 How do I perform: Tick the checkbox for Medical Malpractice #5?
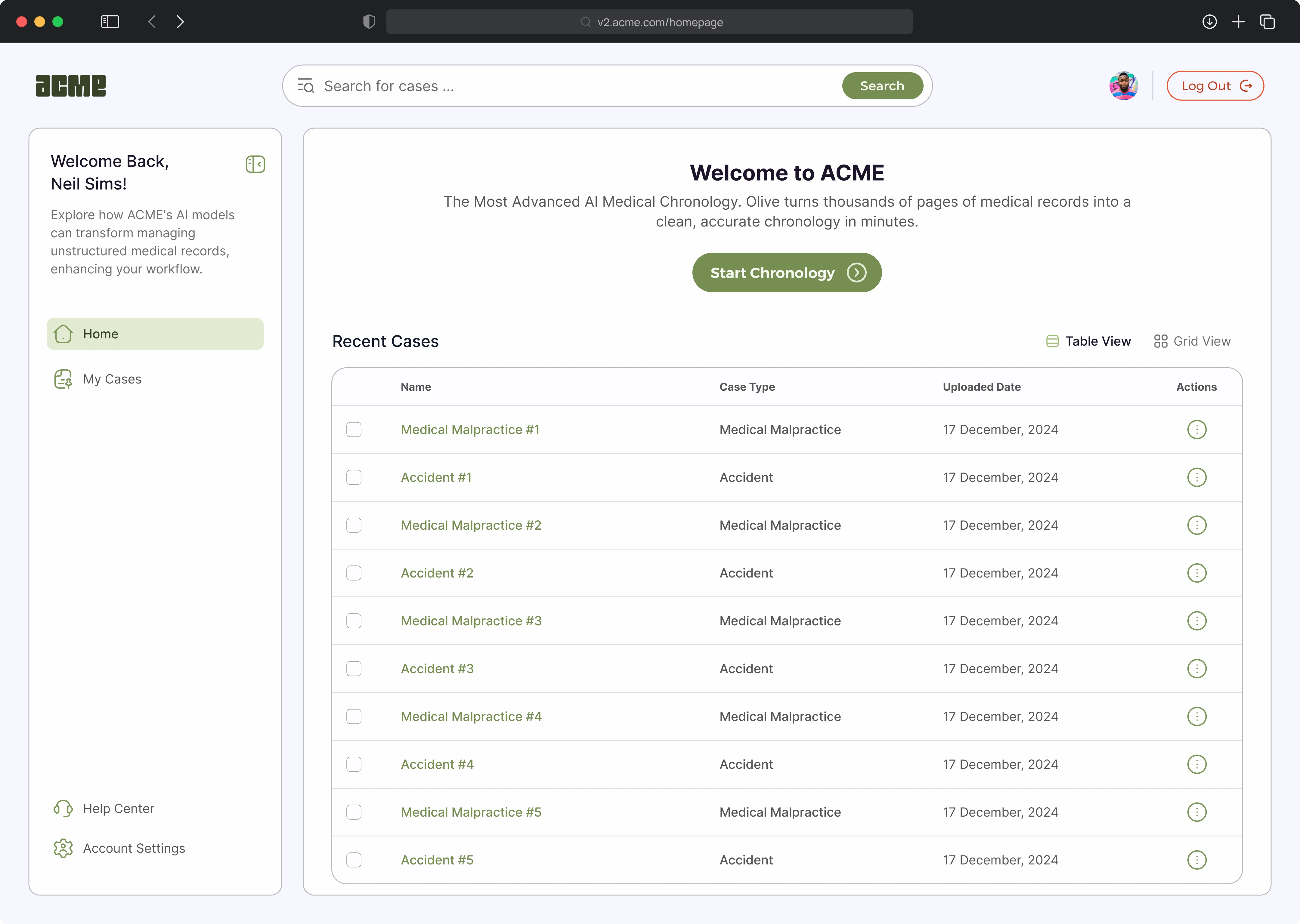pos(354,812)
